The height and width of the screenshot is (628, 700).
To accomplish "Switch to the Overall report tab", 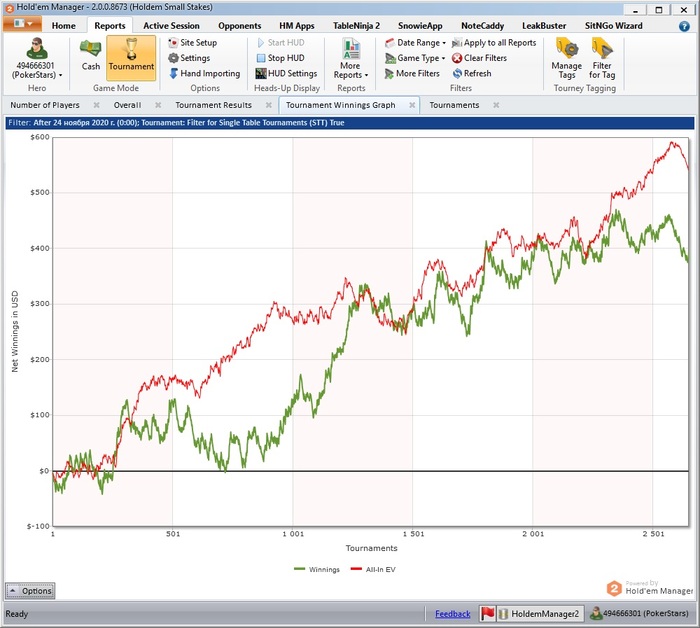I will [128, 105].
